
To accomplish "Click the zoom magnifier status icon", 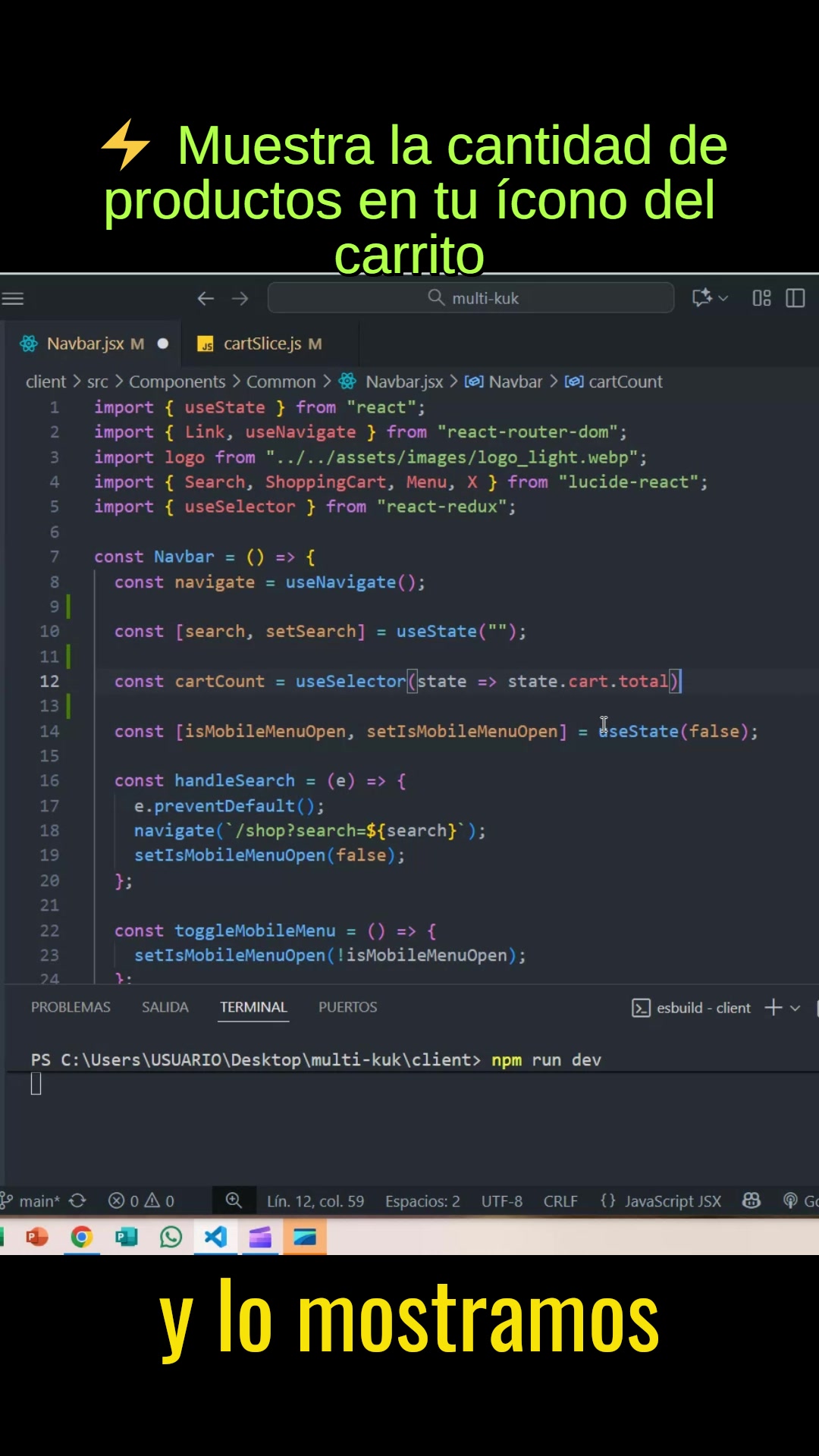I will [234, 1200].
